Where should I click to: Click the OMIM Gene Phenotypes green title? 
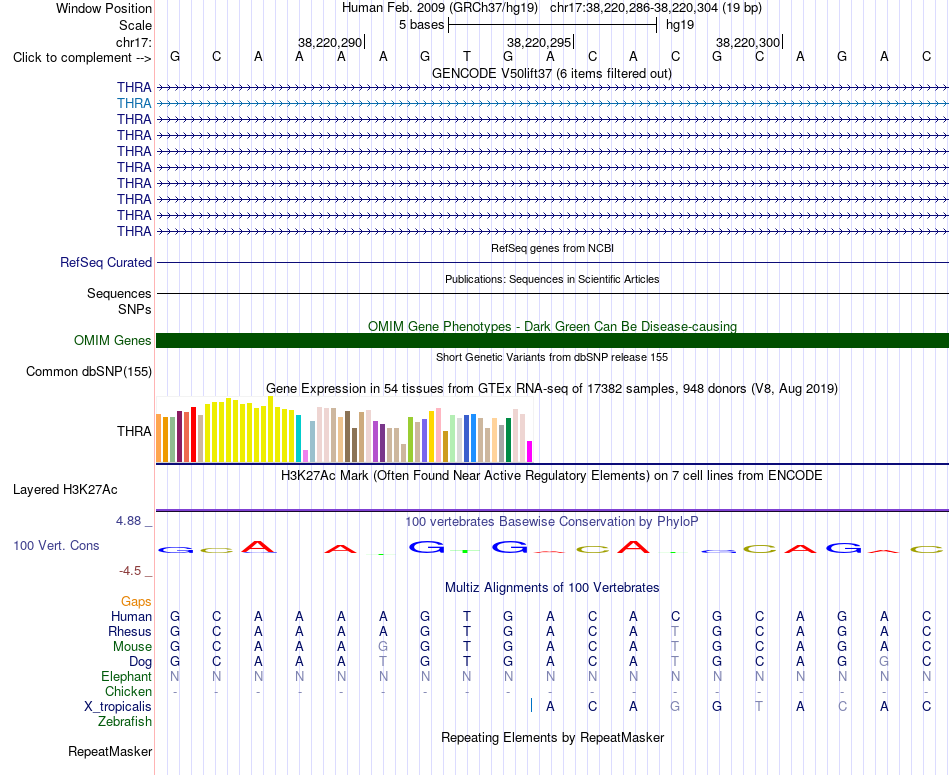552,327
